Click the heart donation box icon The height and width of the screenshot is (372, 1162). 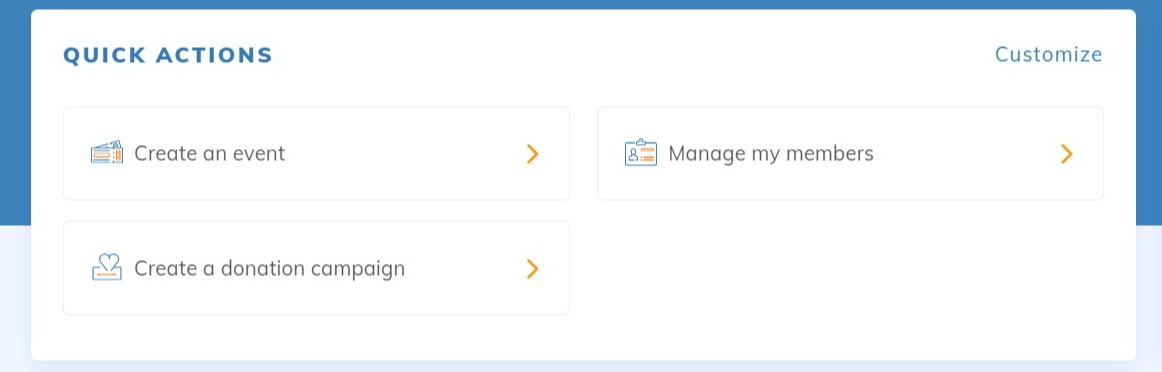point(107,268)
